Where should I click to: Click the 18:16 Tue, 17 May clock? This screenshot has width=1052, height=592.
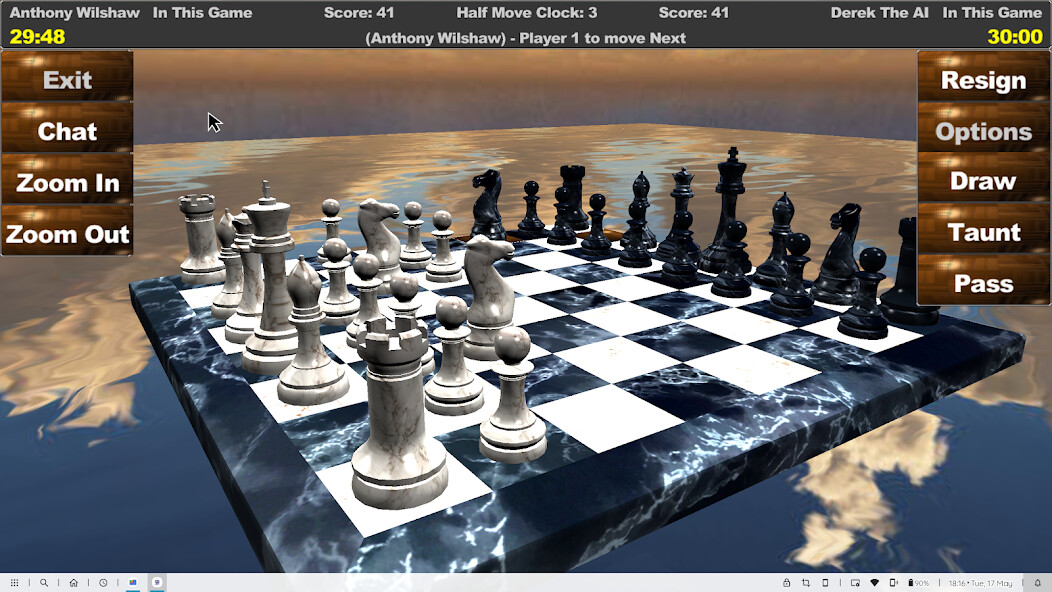(980, 583)
